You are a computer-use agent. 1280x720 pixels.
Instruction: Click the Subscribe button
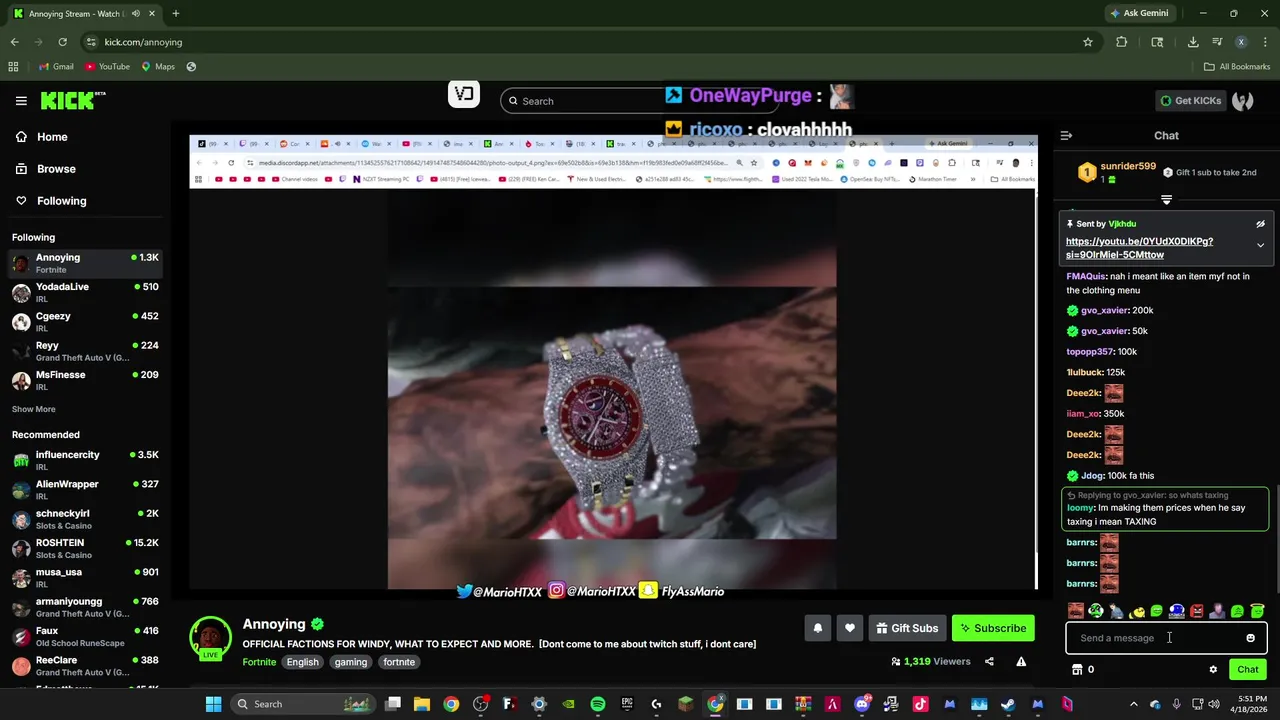(993, 628)
